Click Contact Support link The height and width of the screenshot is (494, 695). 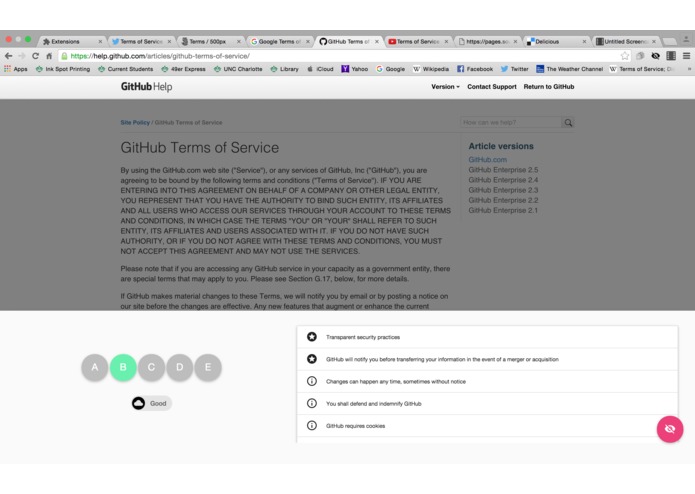click(492, 87)
